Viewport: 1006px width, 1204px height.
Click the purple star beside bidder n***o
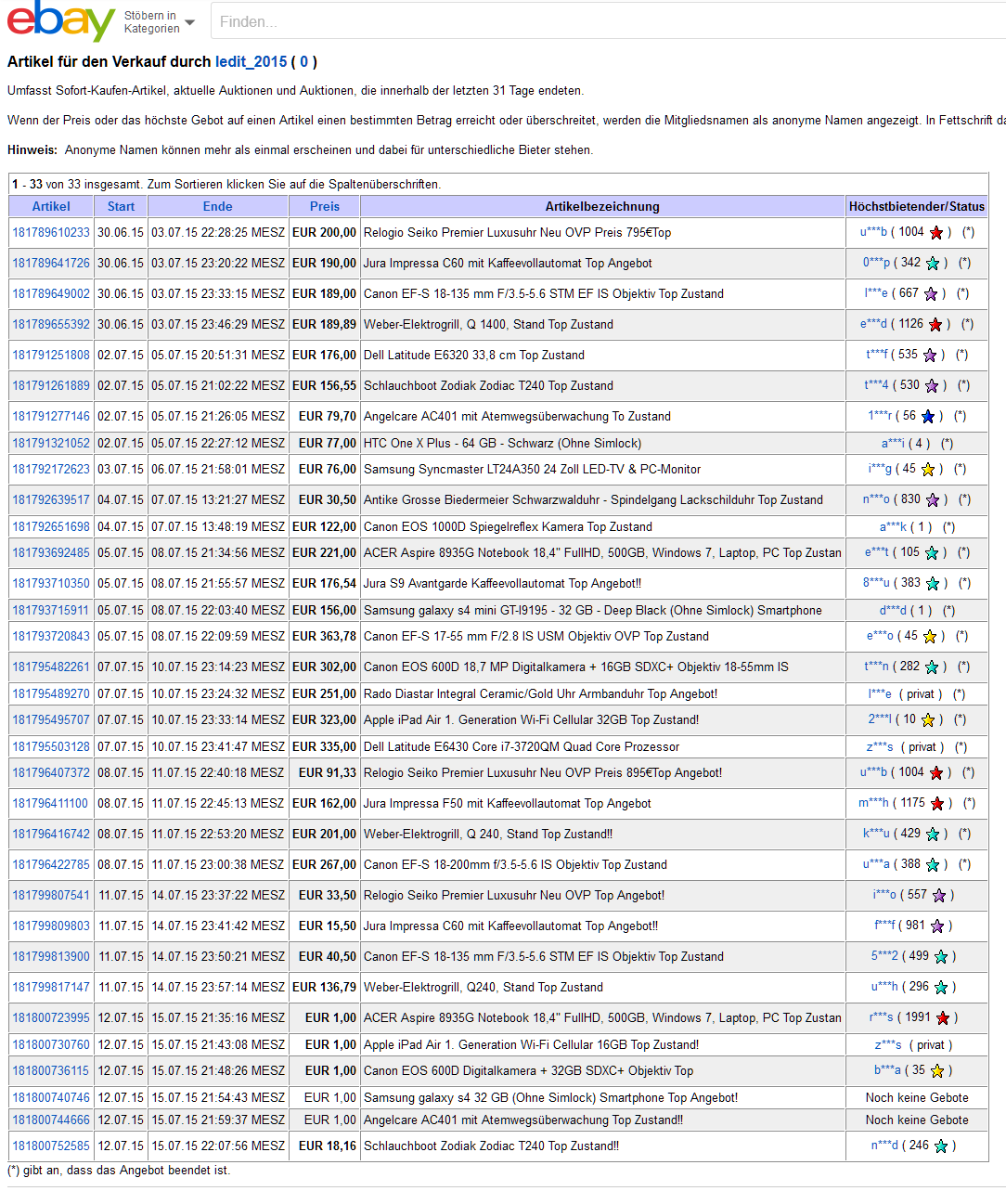[x=933, y=500]
